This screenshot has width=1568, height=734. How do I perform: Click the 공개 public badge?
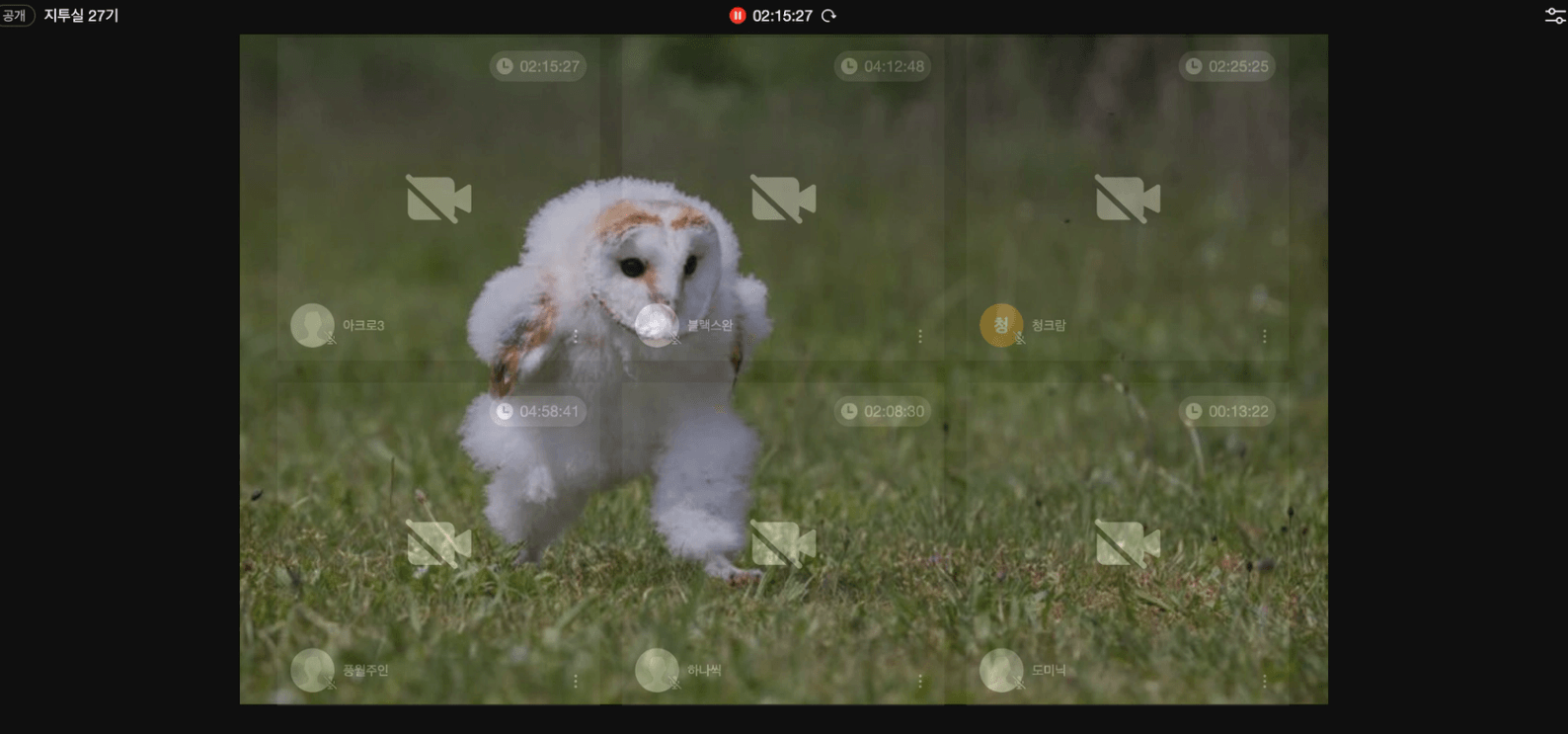coord(15,16)
